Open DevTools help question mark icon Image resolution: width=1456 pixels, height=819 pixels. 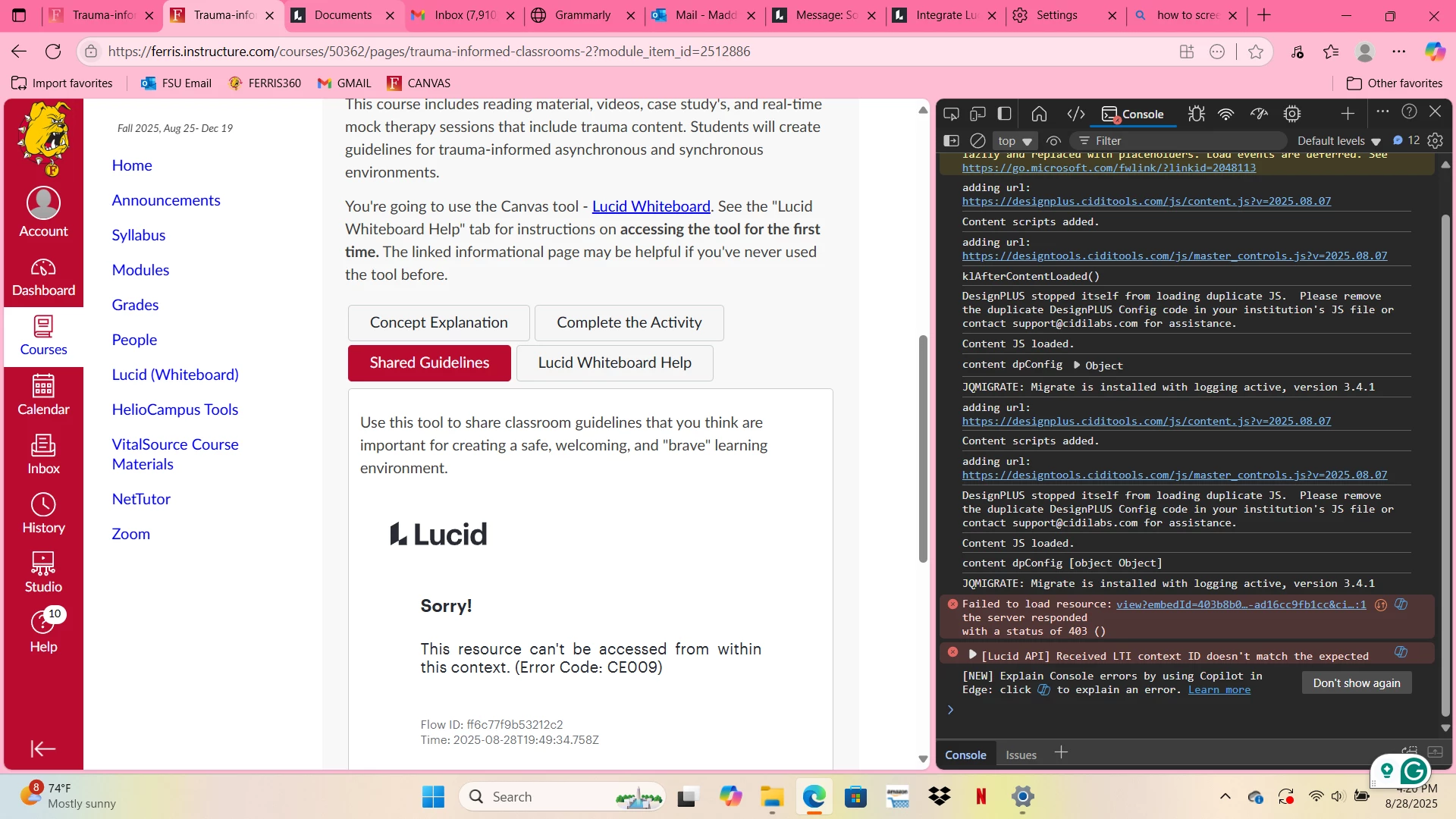tap(1409, 111)
